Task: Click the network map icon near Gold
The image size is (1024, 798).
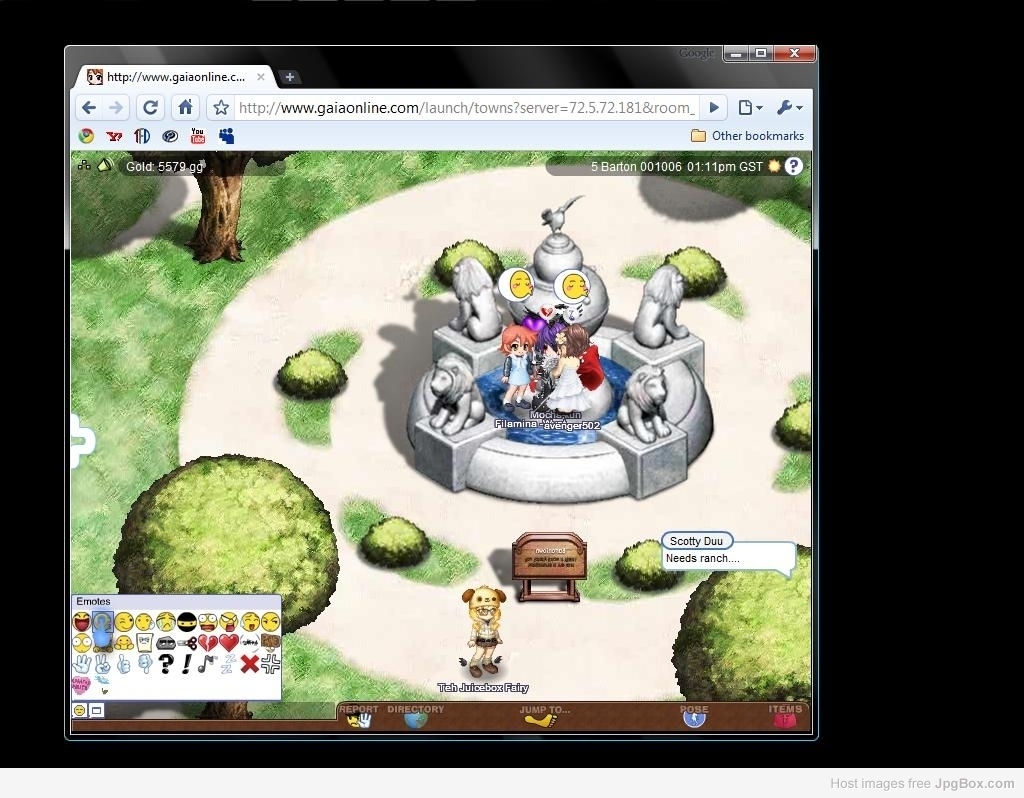Action: point(84,165)
